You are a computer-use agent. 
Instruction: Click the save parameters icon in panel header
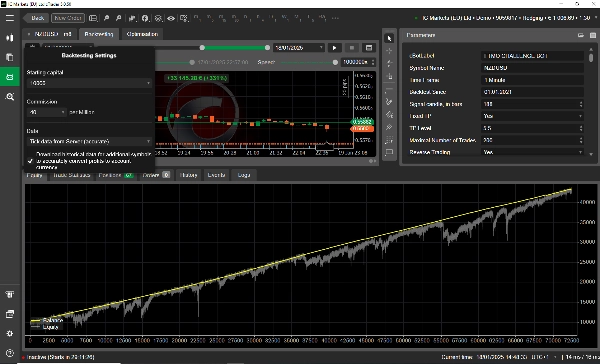(x=581, y=35)
